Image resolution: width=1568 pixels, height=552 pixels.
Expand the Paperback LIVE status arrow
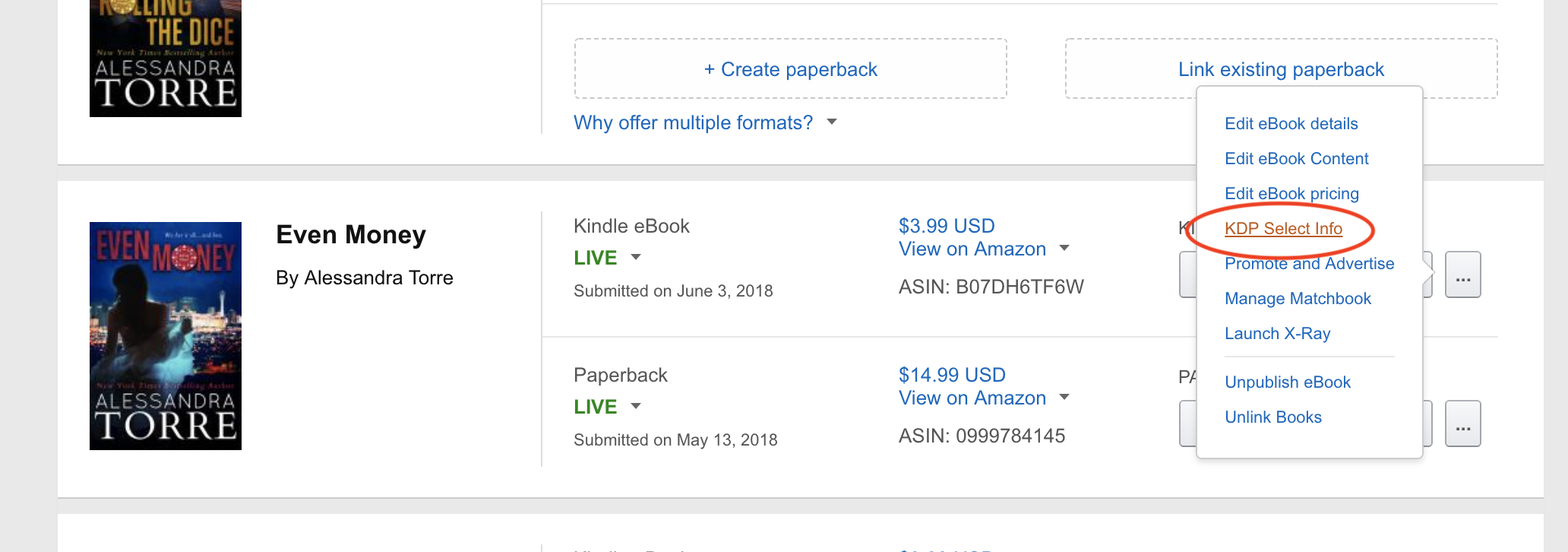coord(636,406)
